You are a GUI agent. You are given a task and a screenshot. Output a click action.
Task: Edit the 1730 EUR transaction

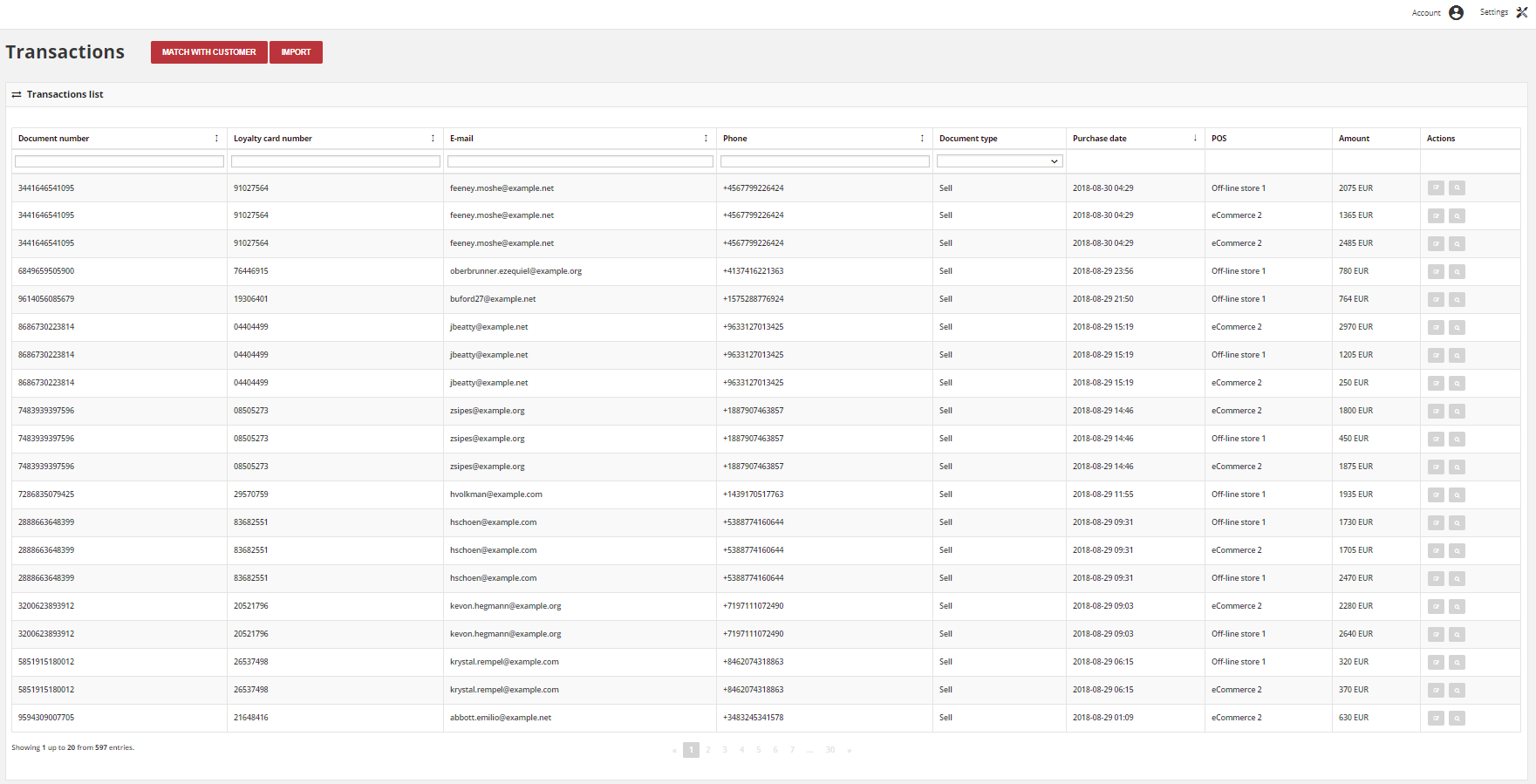1436,523
